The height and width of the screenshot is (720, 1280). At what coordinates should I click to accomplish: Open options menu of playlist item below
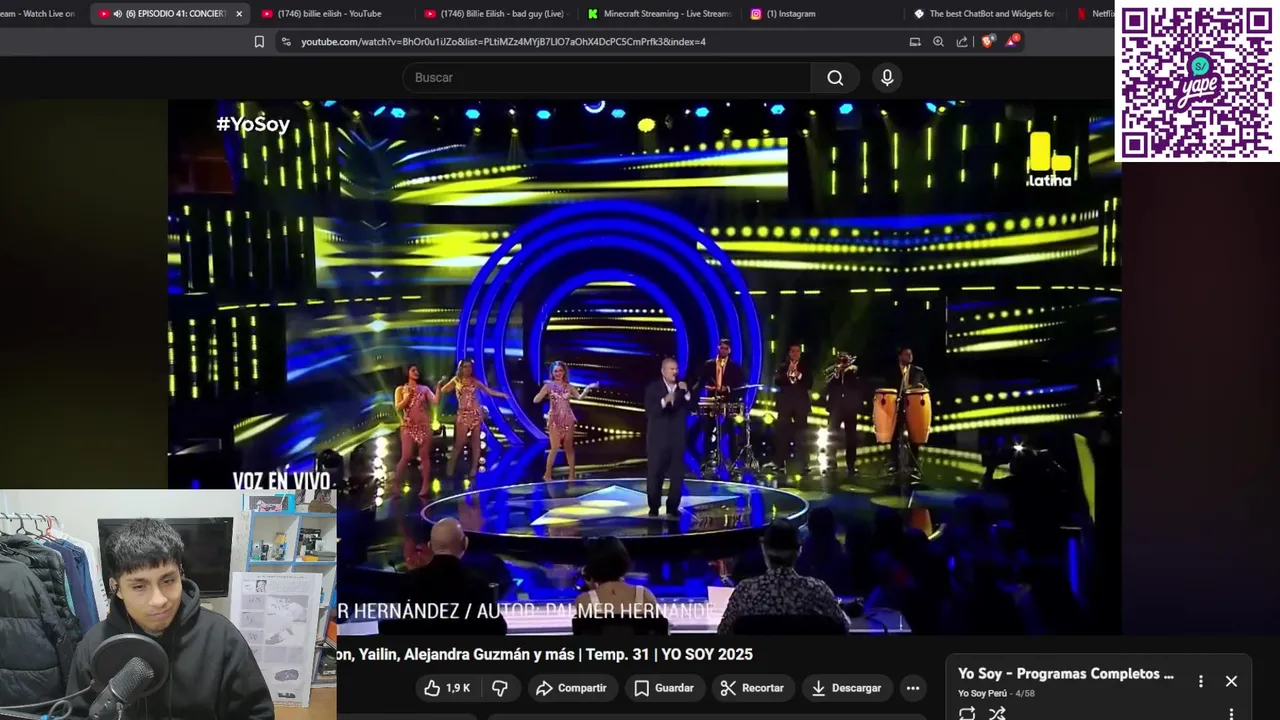1231,713
